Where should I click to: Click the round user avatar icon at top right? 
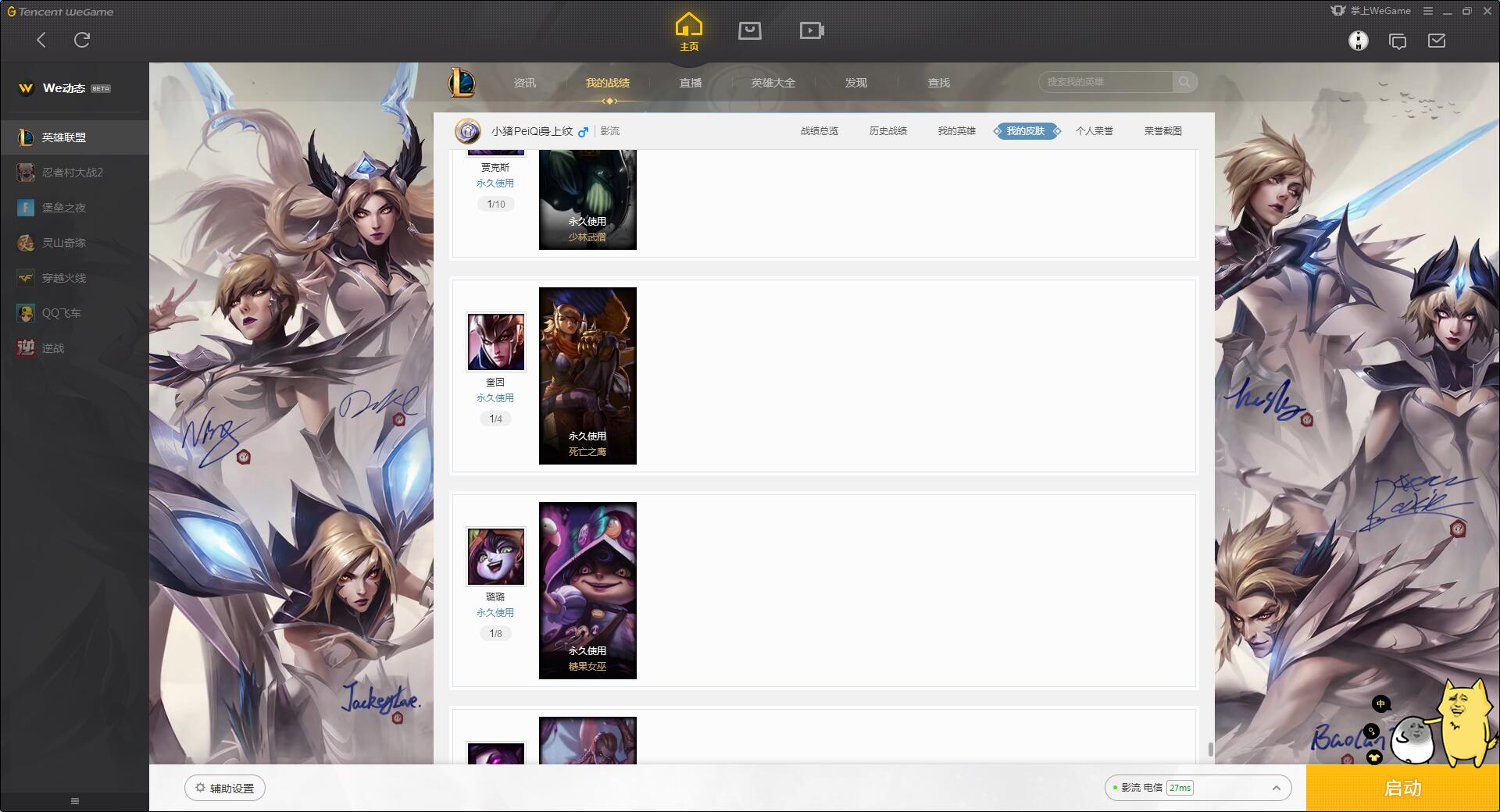pyautogui.click(x=1359, y=41)
